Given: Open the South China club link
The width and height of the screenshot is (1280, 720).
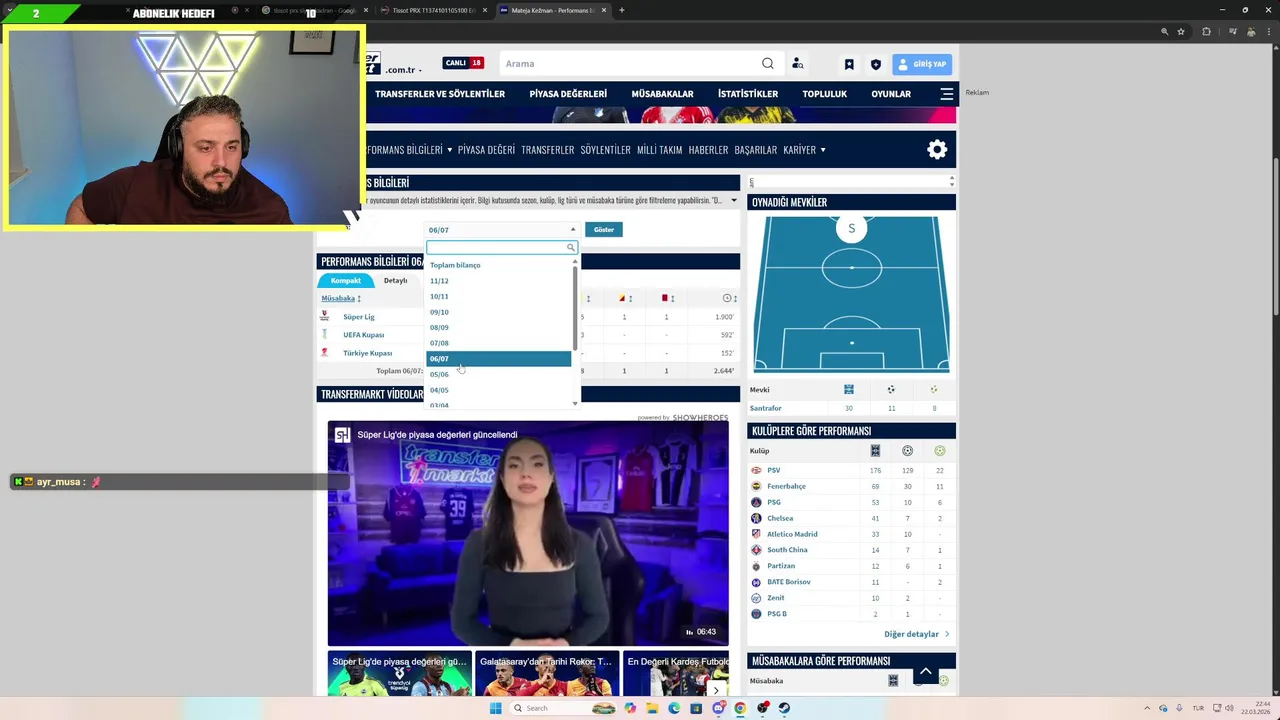Looking at the screenshot, I should point(787,550).
